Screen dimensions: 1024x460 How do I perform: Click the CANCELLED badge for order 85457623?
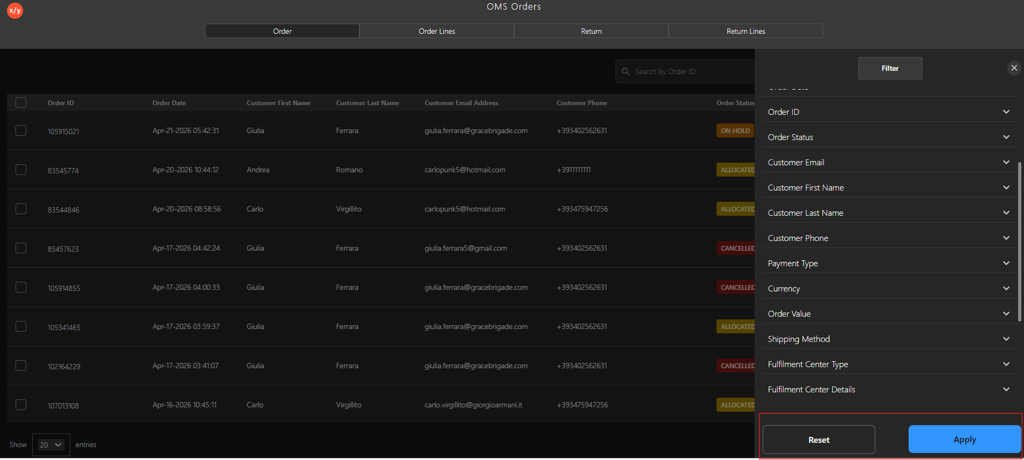coord(736,248)
